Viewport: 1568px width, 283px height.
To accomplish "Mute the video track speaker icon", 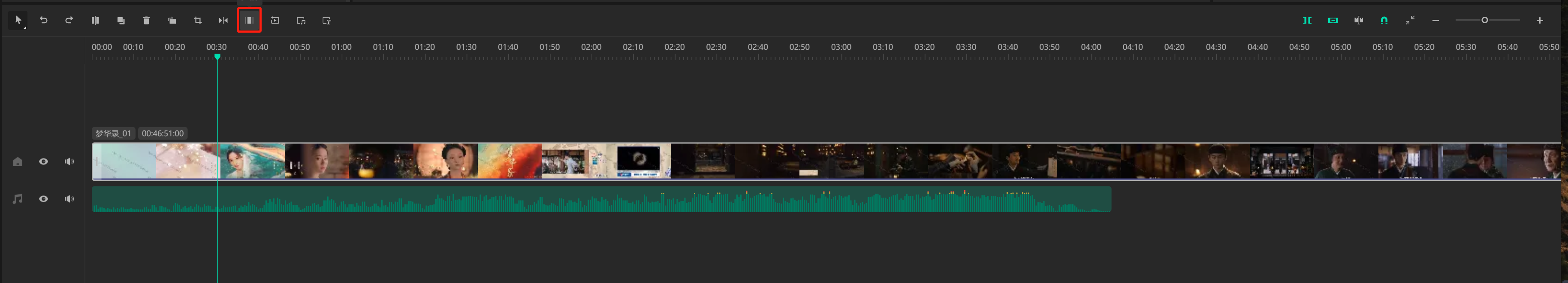I will coord(69,161).
